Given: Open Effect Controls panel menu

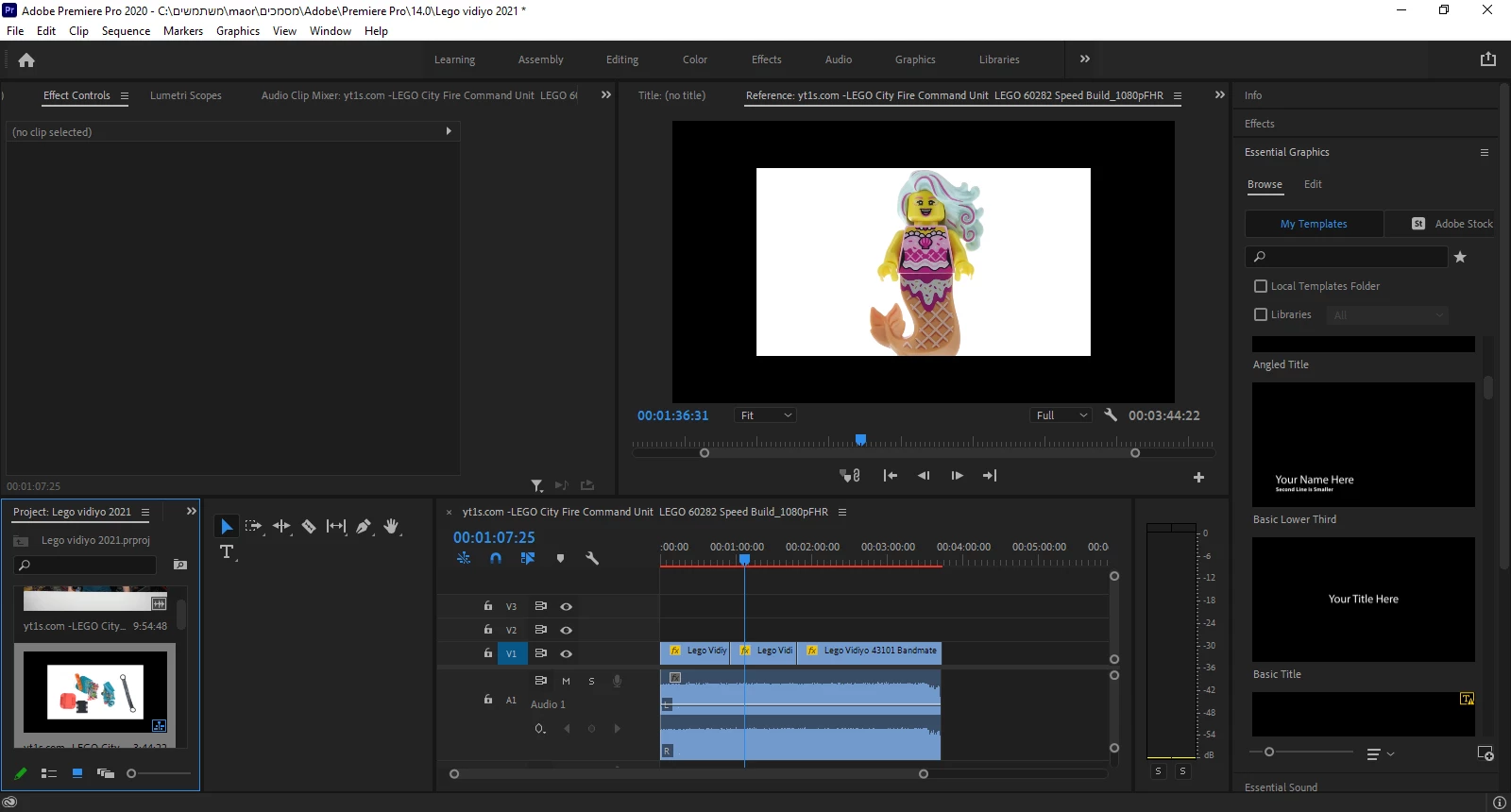Looking at the screenshot, I should (125, 95).
